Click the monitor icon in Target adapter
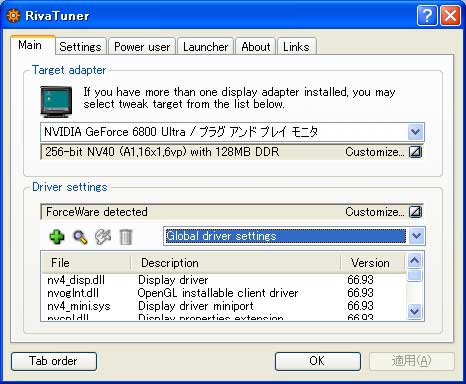The width and height of the screenshot is (466, 384). [x=56, y=102]
